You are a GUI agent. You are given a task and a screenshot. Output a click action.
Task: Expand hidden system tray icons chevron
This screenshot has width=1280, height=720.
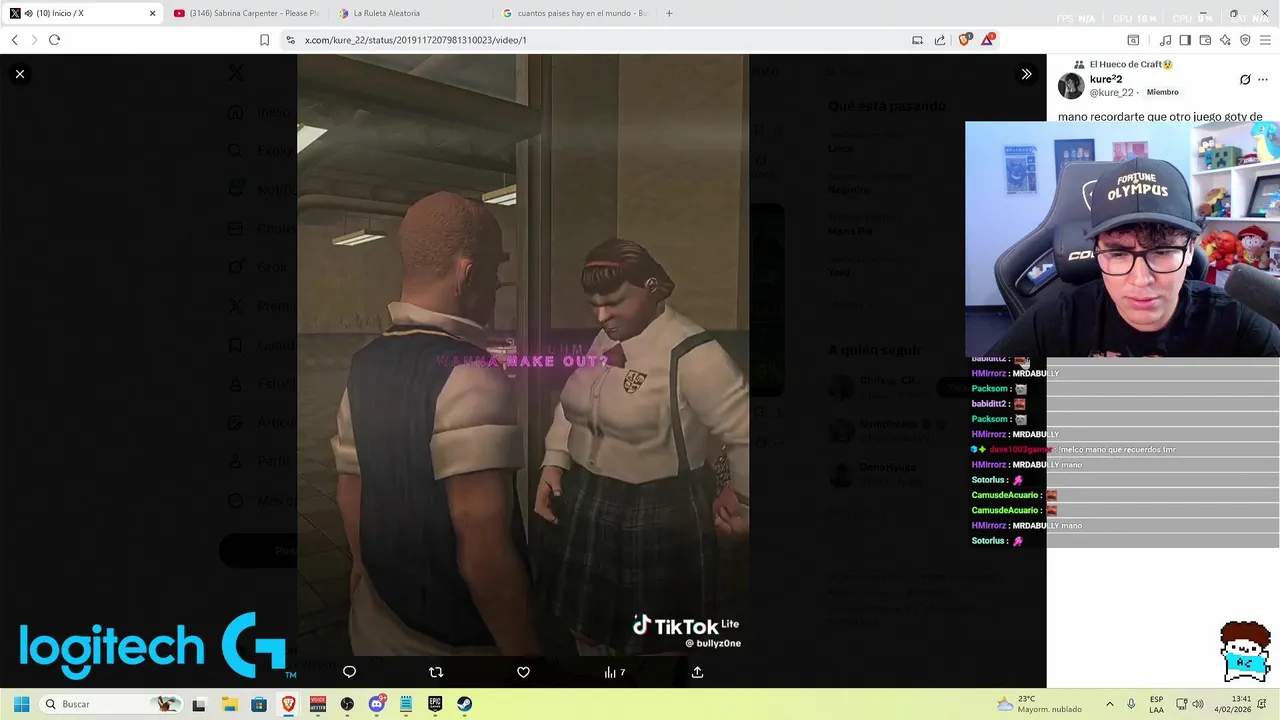[x=1110, y=704]
